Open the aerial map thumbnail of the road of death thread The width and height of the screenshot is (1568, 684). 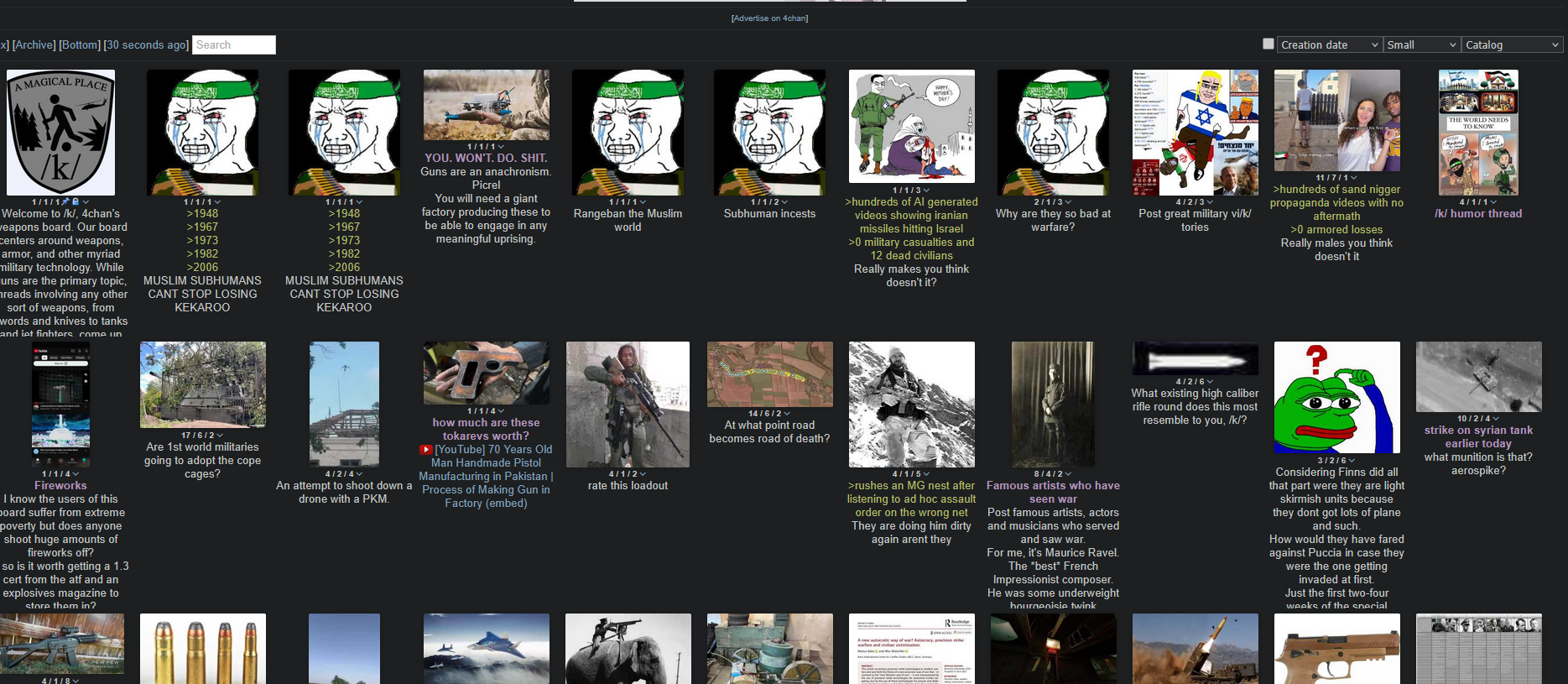click(770, 374)
